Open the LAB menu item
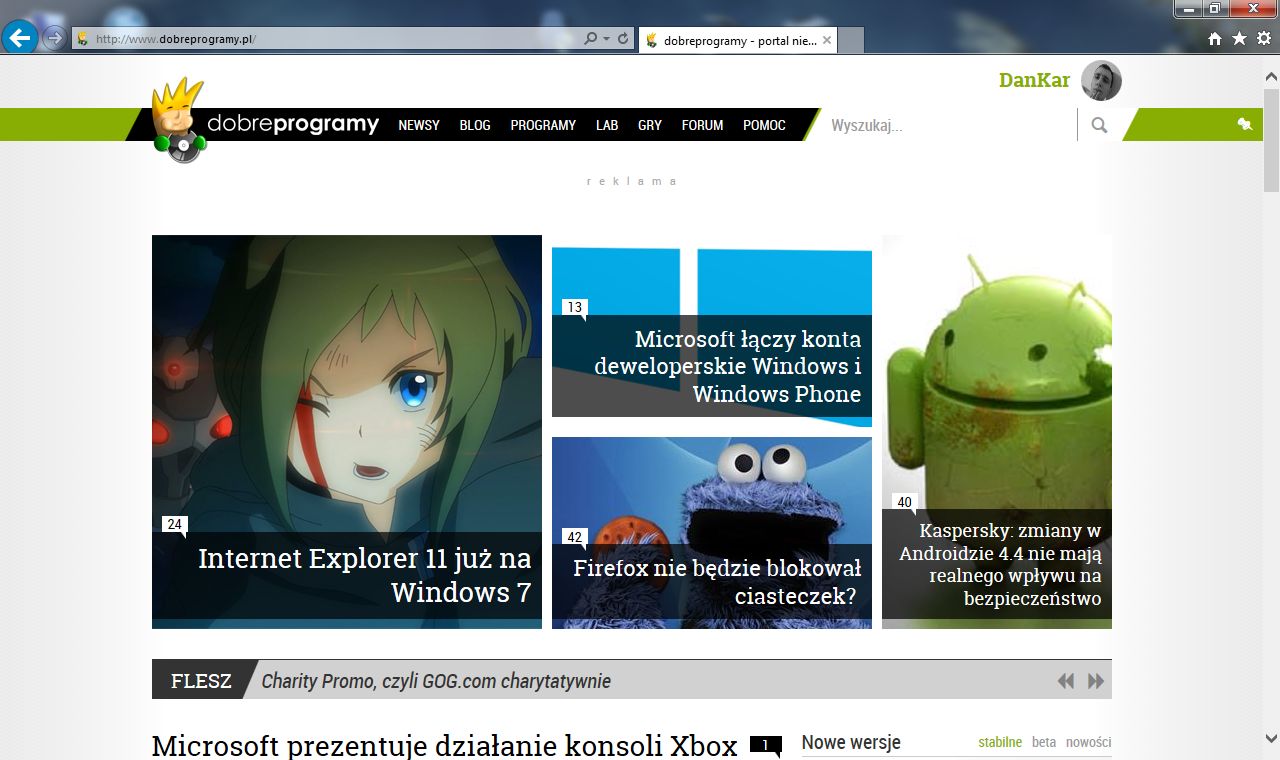The image size is (1280, 760). click(607, 125)
